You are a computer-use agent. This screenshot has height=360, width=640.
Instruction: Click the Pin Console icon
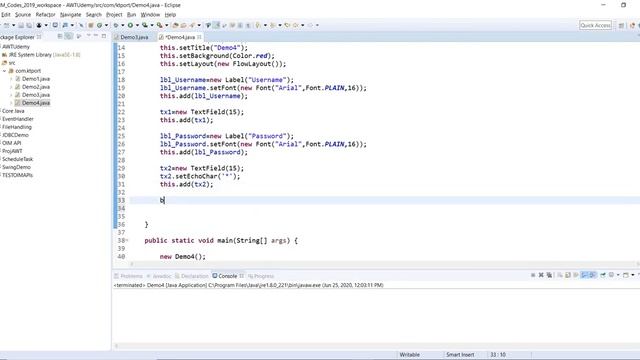(602, 275)
